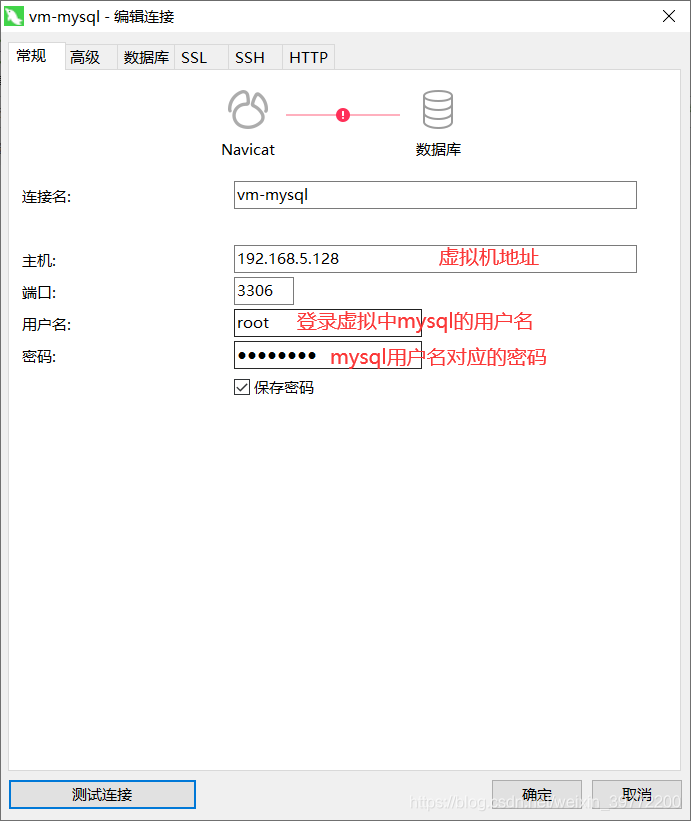
Task: Click the 主机 label
Action: [39, 261]
